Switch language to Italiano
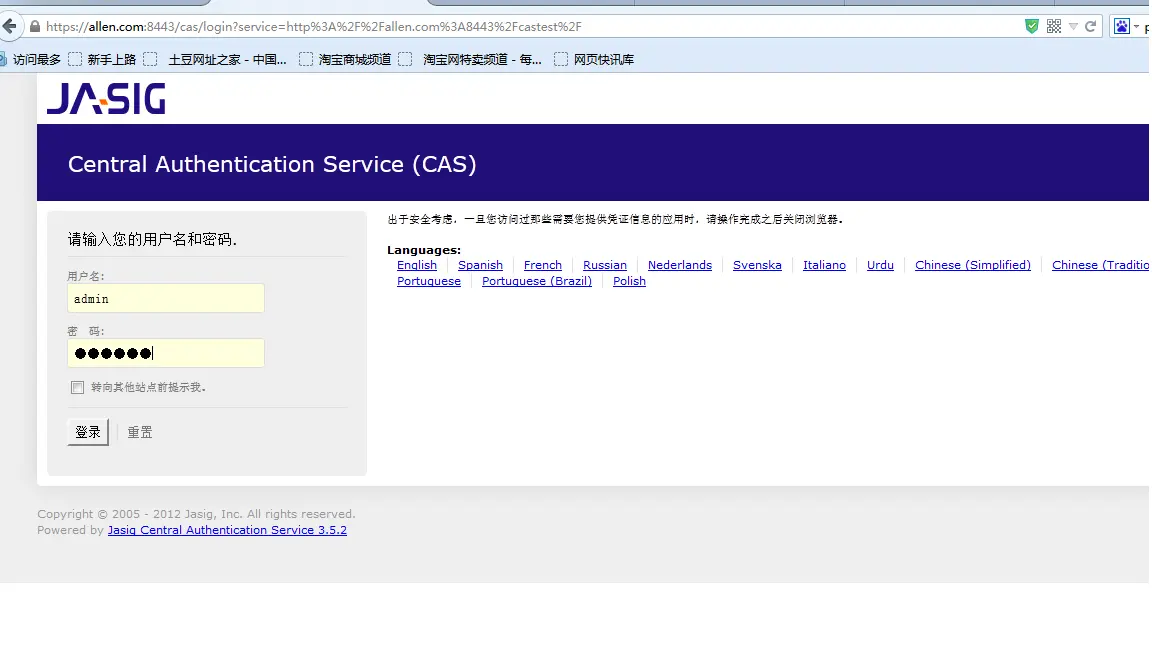This screenshot has height=648, width=1152. (824, 265)
